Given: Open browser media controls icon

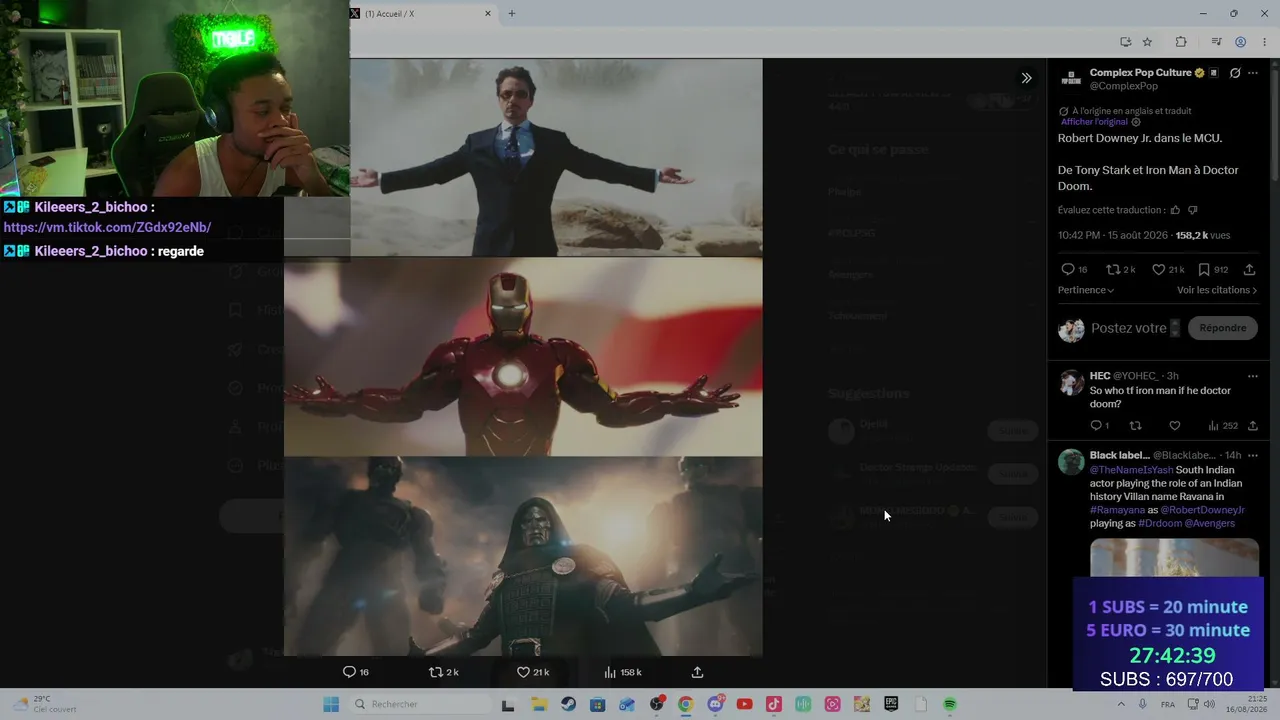Looking at the screenshot, I should click(1216, 42).
